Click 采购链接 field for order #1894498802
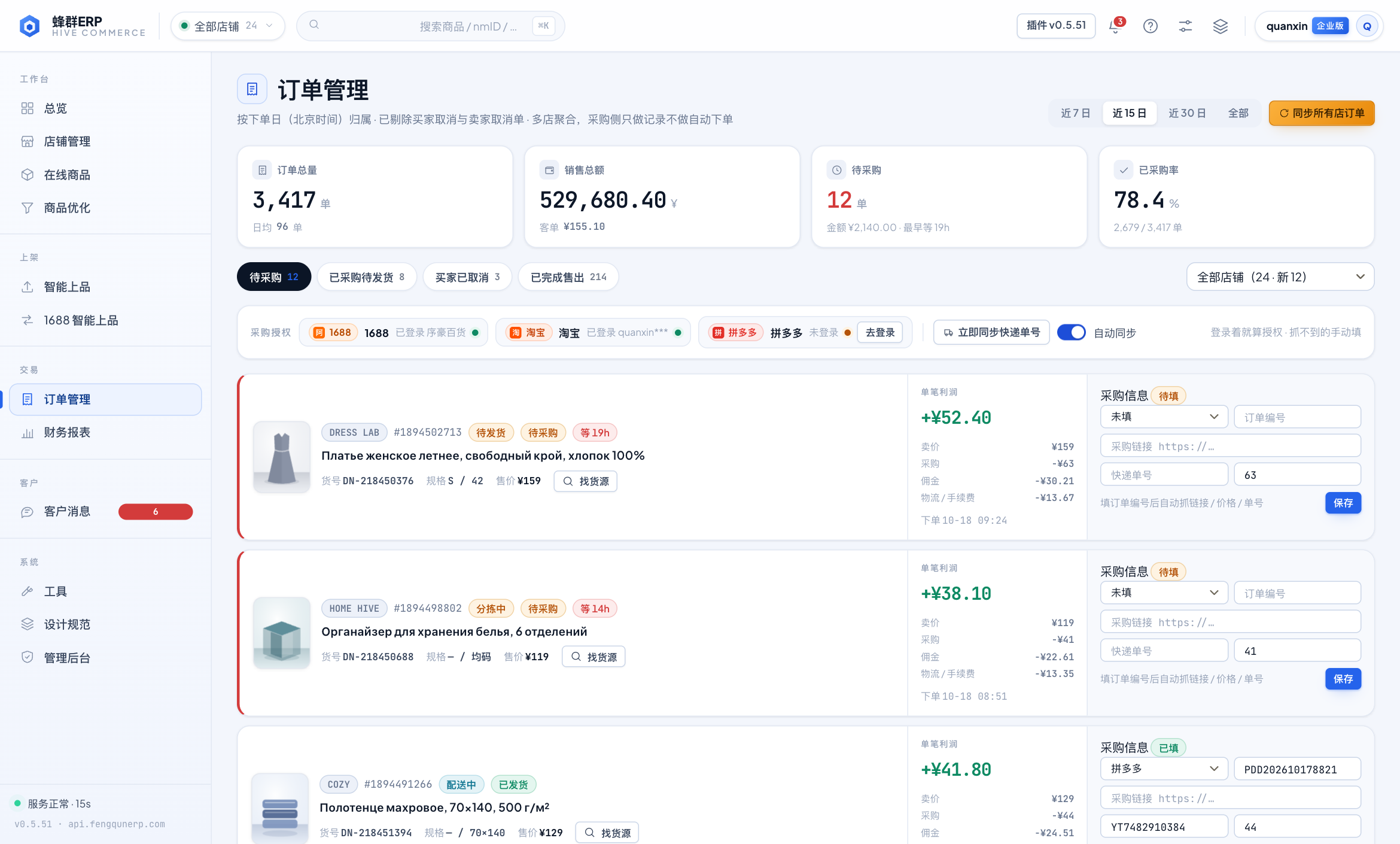 click(x=1231, y=621)
